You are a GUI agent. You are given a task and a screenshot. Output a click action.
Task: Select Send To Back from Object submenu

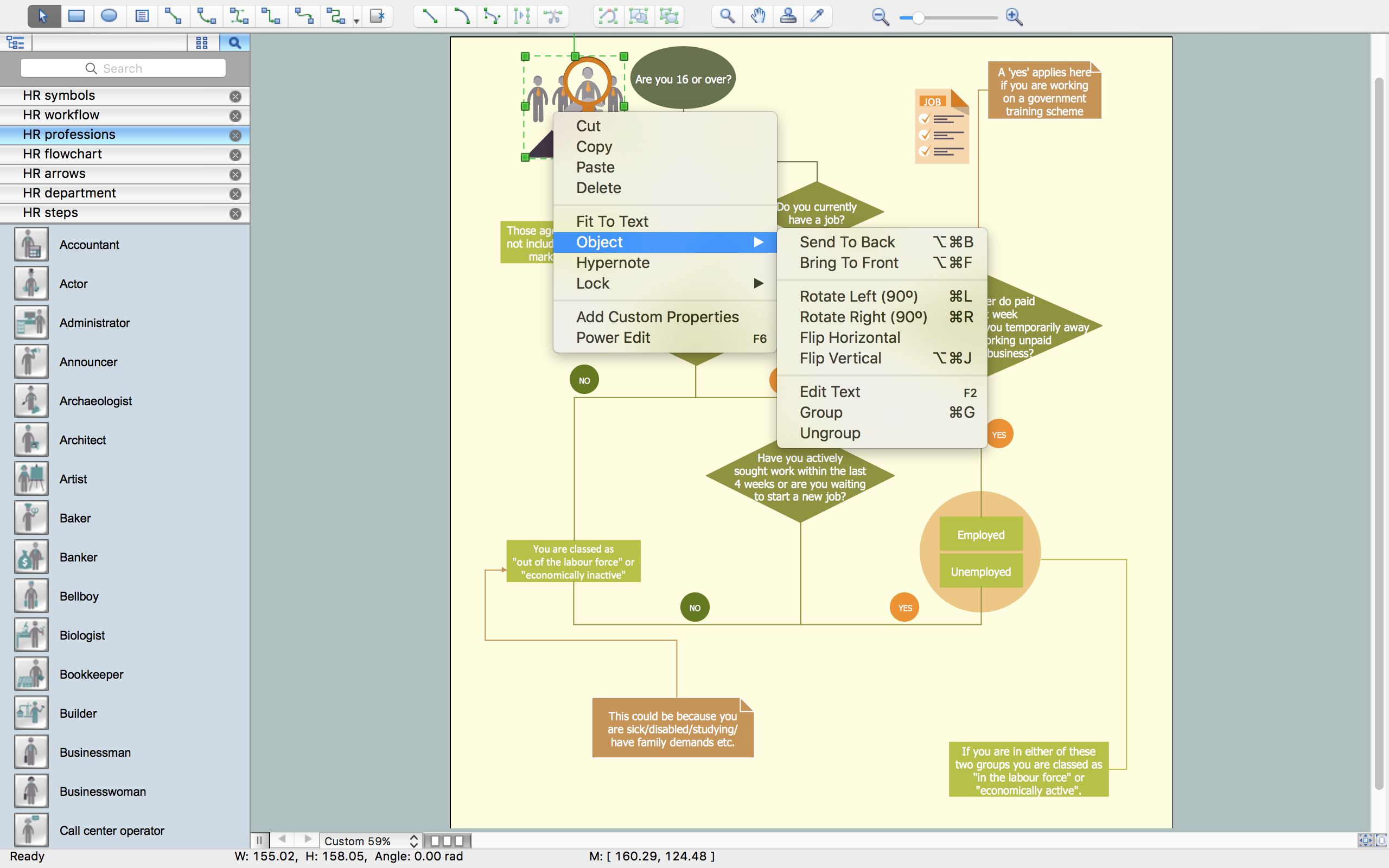[847, 241]
